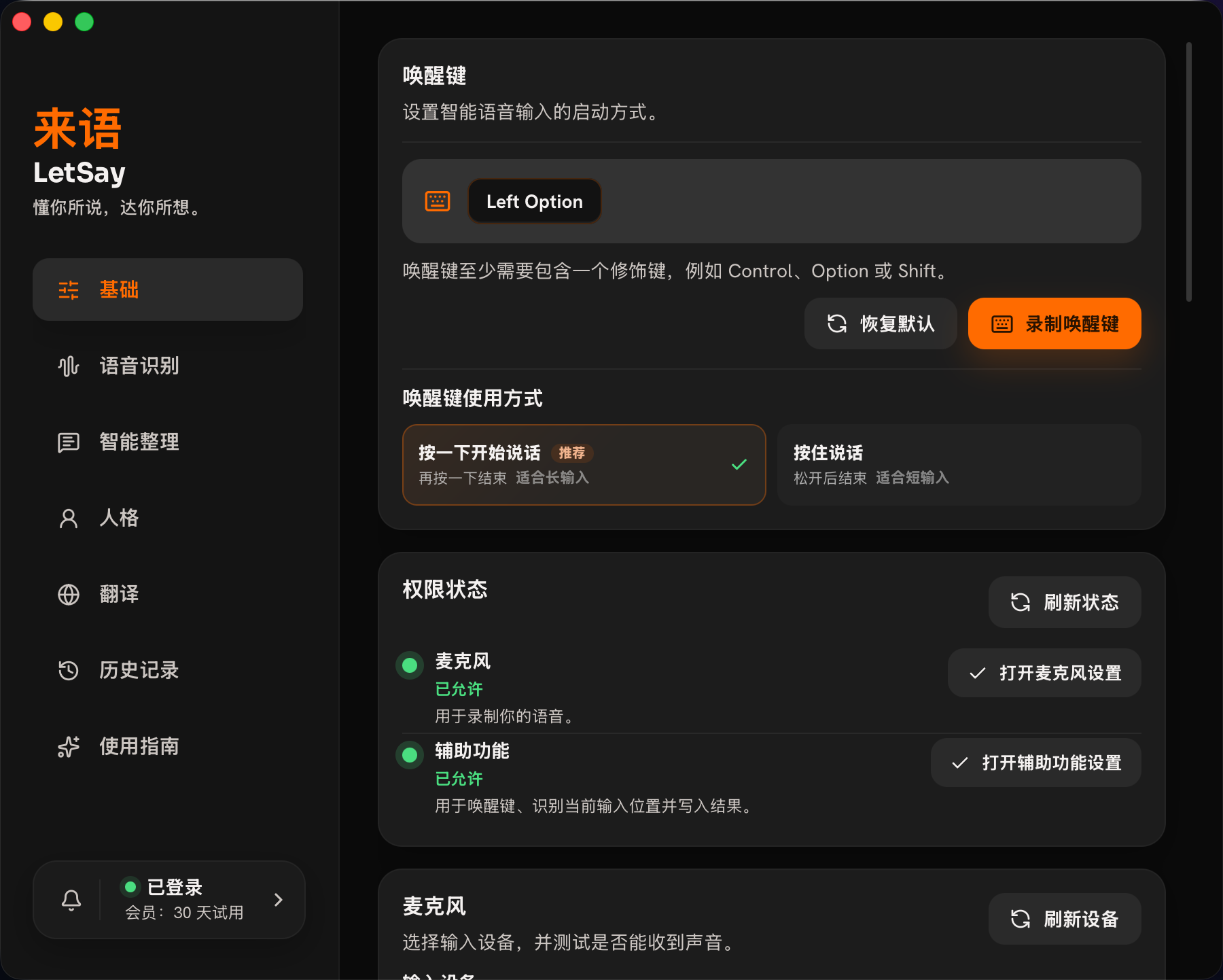This screenshot has height=980, width=1223.
Task: Click the orange keyboard icon in hotkey field
Action: pos(438,201)
